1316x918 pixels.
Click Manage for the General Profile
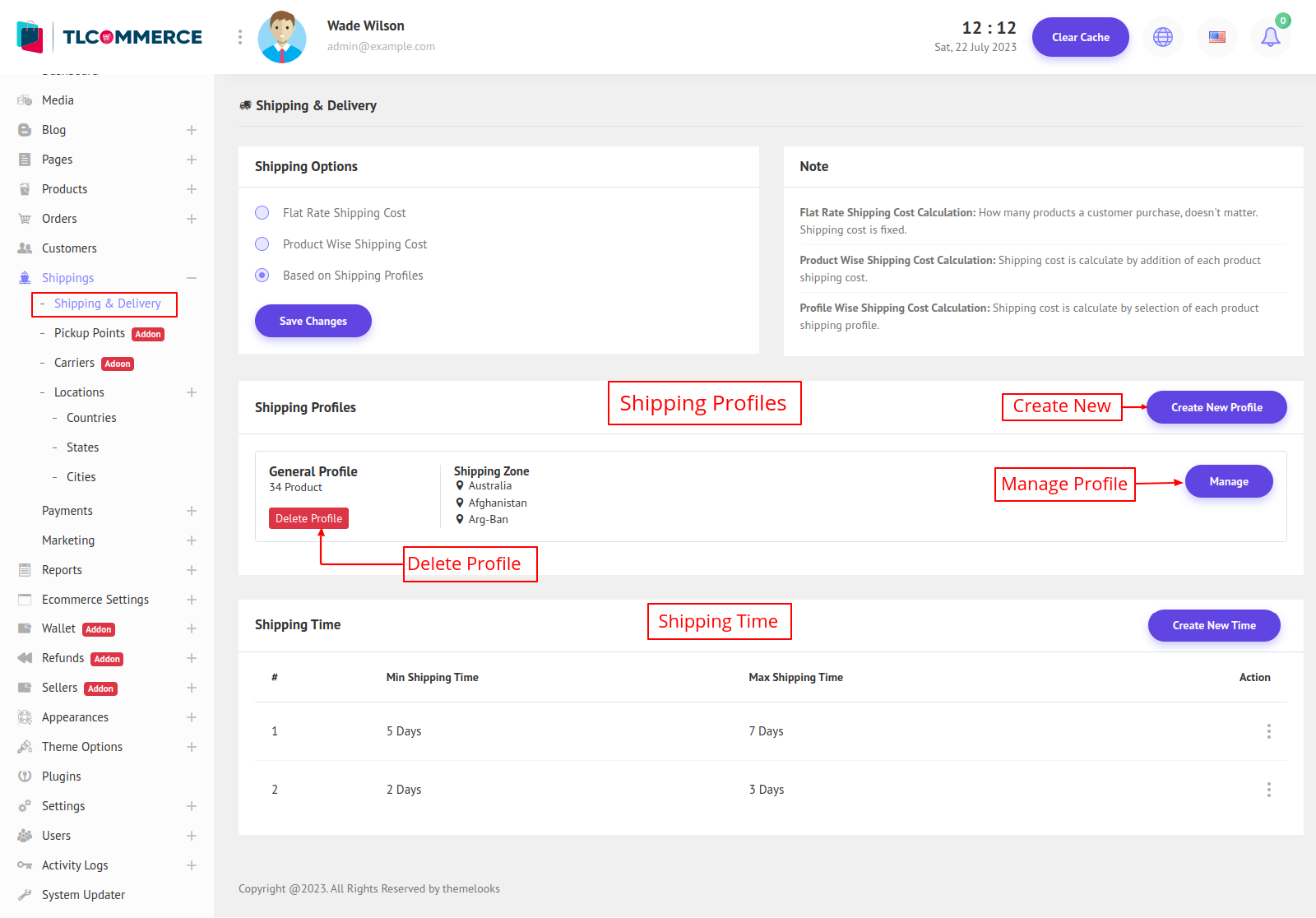[x=1228, y=482]
